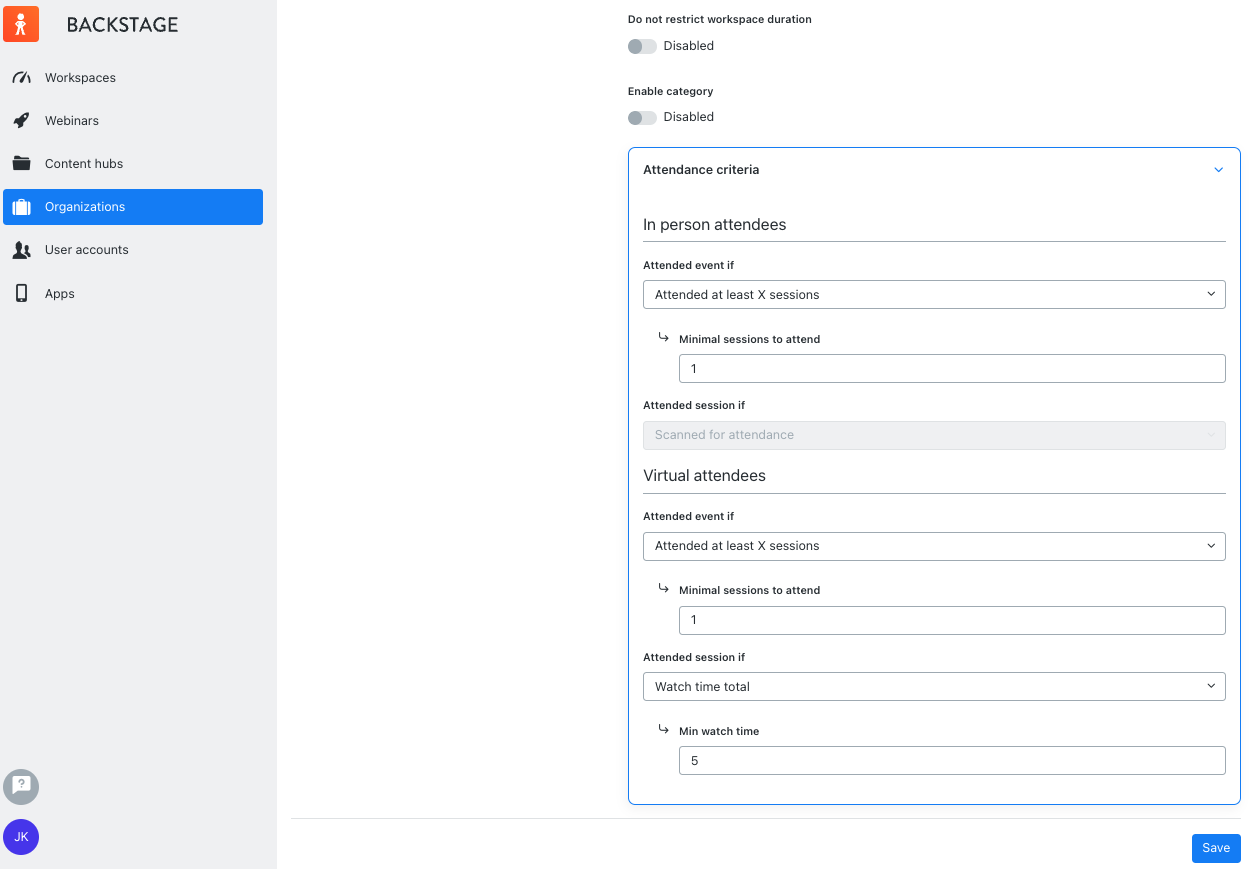Click the help question mark icon
The width and height of the screenshot is (1249, 869).
click(x=21, y=787)
